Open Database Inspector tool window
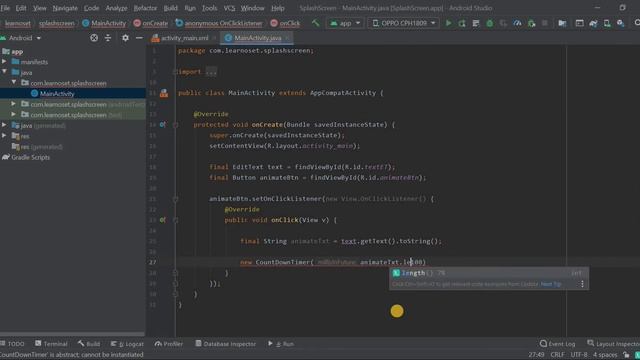 [225, 344]
